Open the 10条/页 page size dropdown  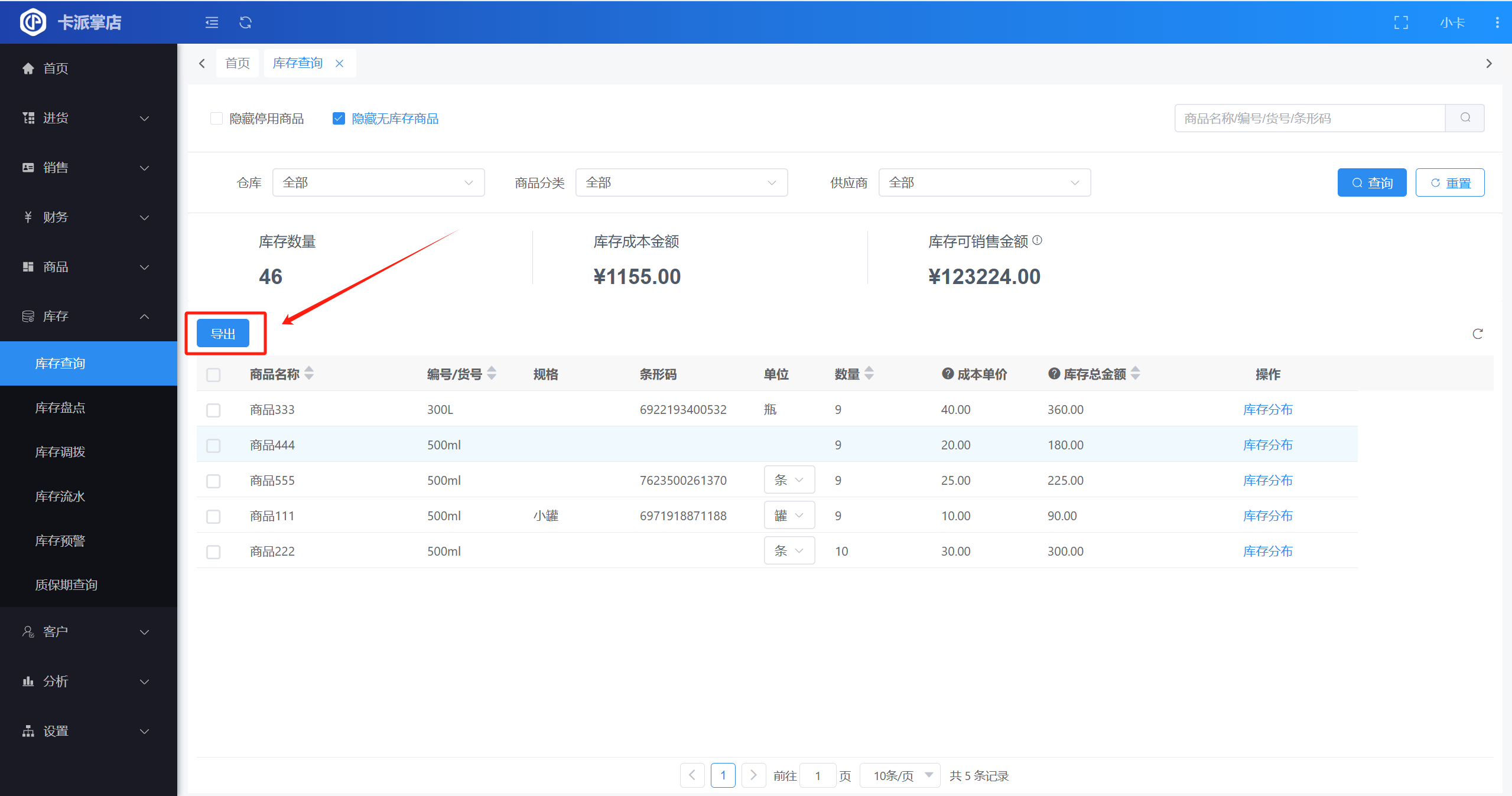click(x=900, y=775)
